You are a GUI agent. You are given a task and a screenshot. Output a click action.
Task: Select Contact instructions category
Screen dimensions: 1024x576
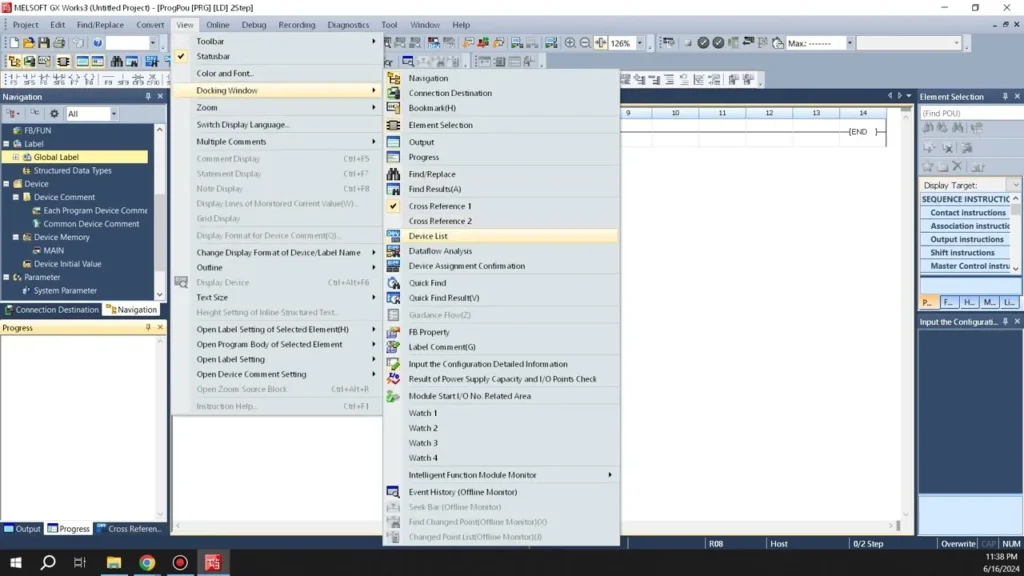click(x=968, y=212)
